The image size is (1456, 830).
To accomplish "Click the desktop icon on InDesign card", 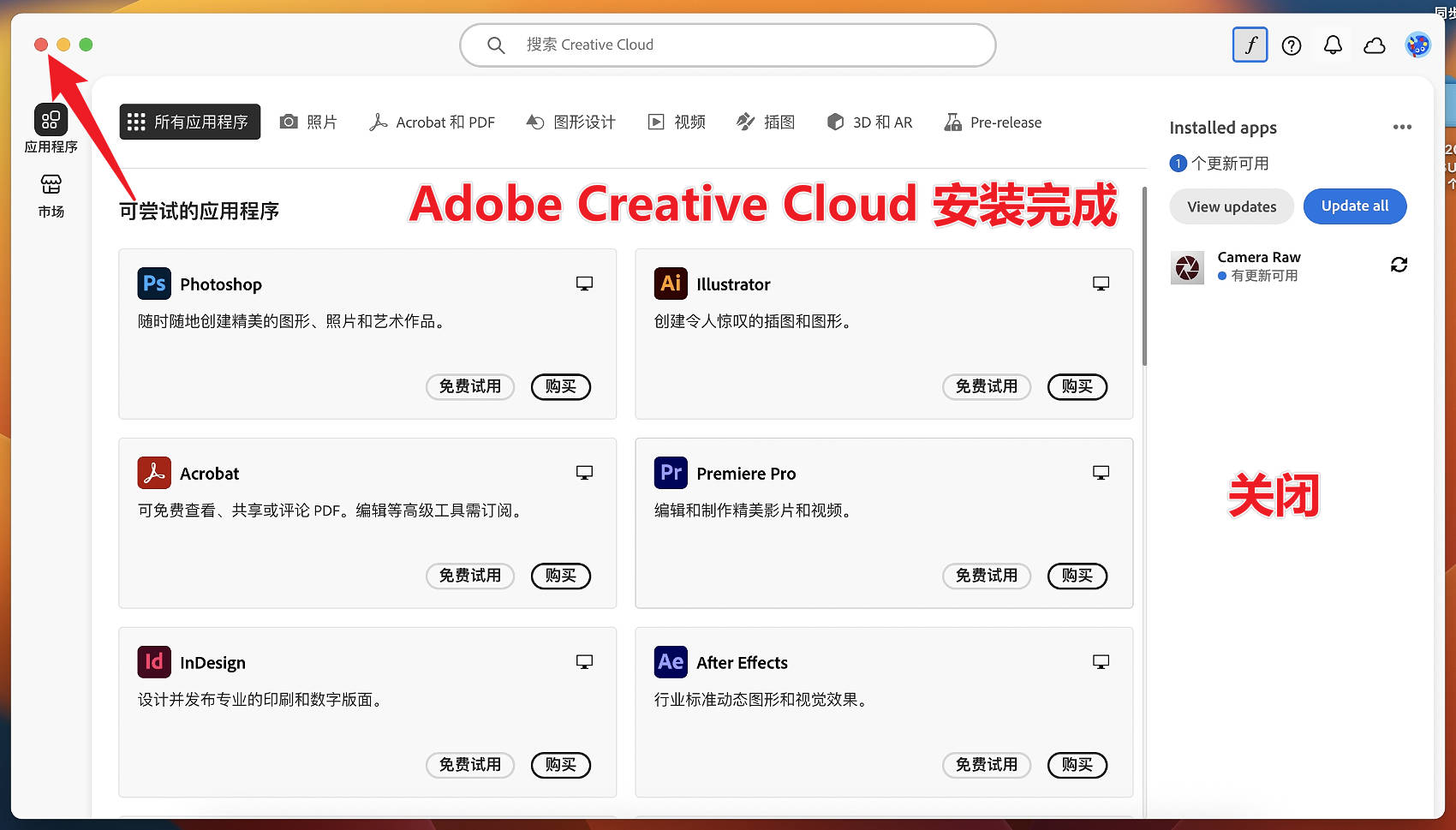I will coord(584,662).
